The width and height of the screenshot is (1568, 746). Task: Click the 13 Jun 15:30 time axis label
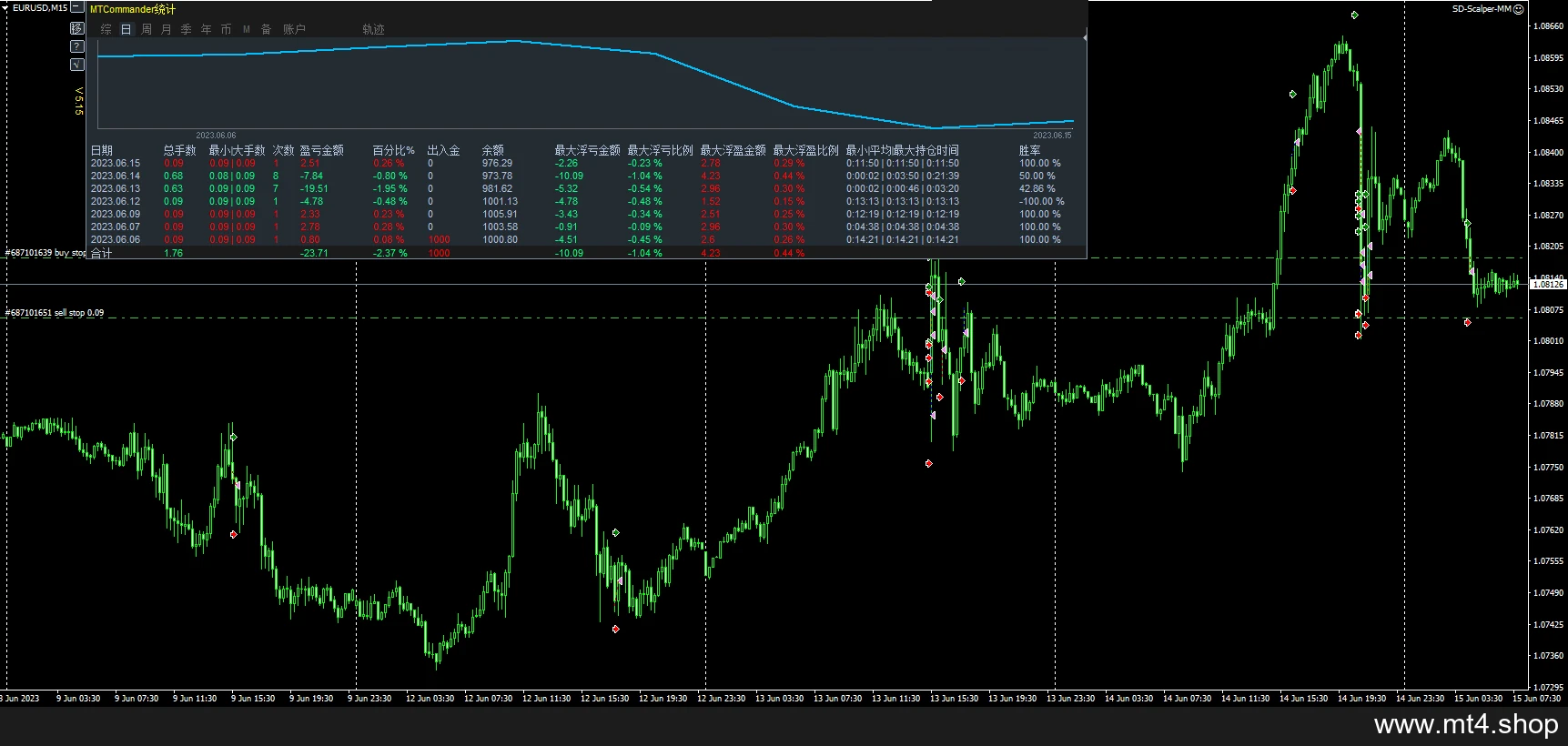click(954, 699)
